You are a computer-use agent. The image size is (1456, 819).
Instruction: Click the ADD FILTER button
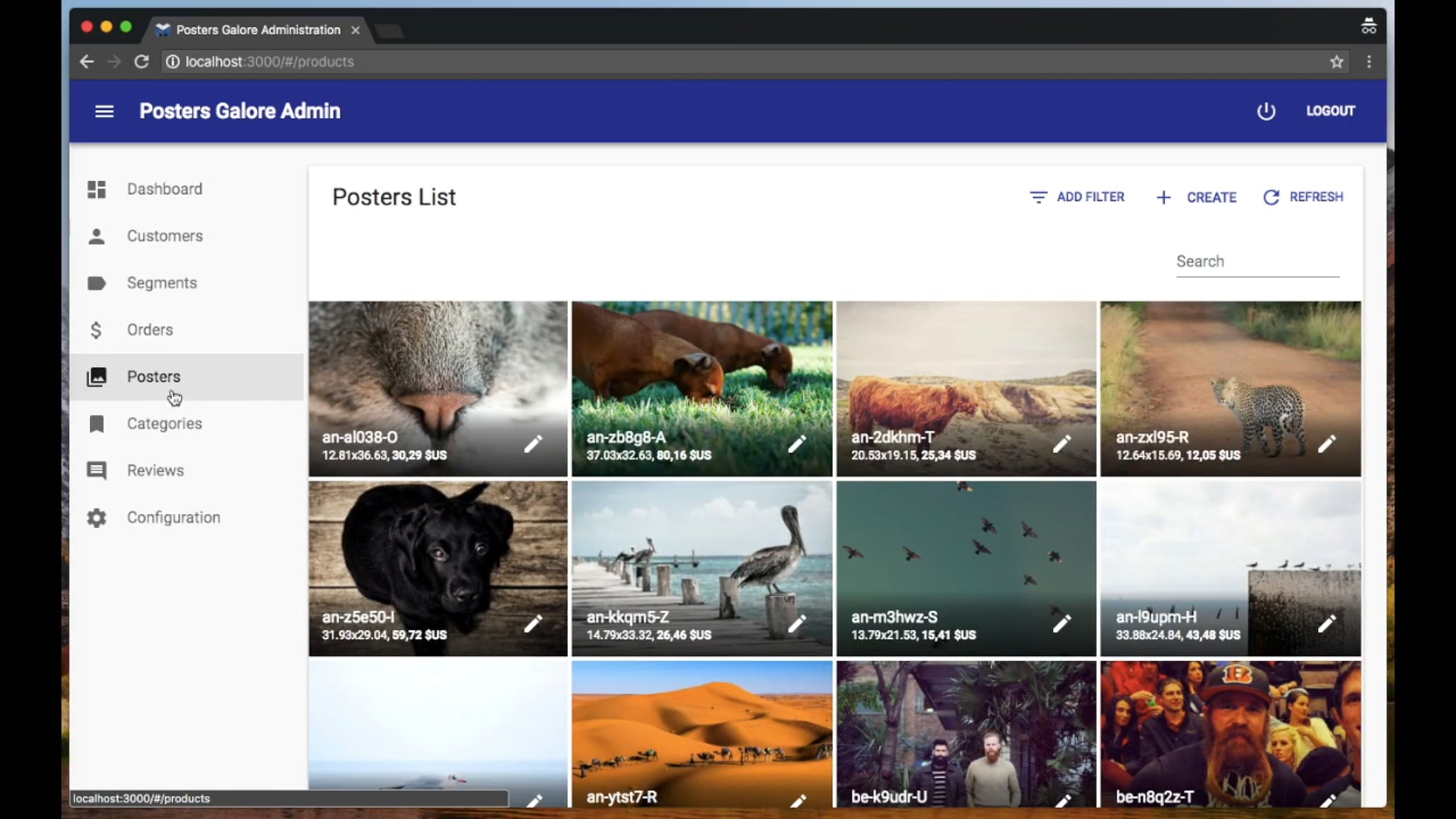pyautogui.click(x=1077, y=197)
